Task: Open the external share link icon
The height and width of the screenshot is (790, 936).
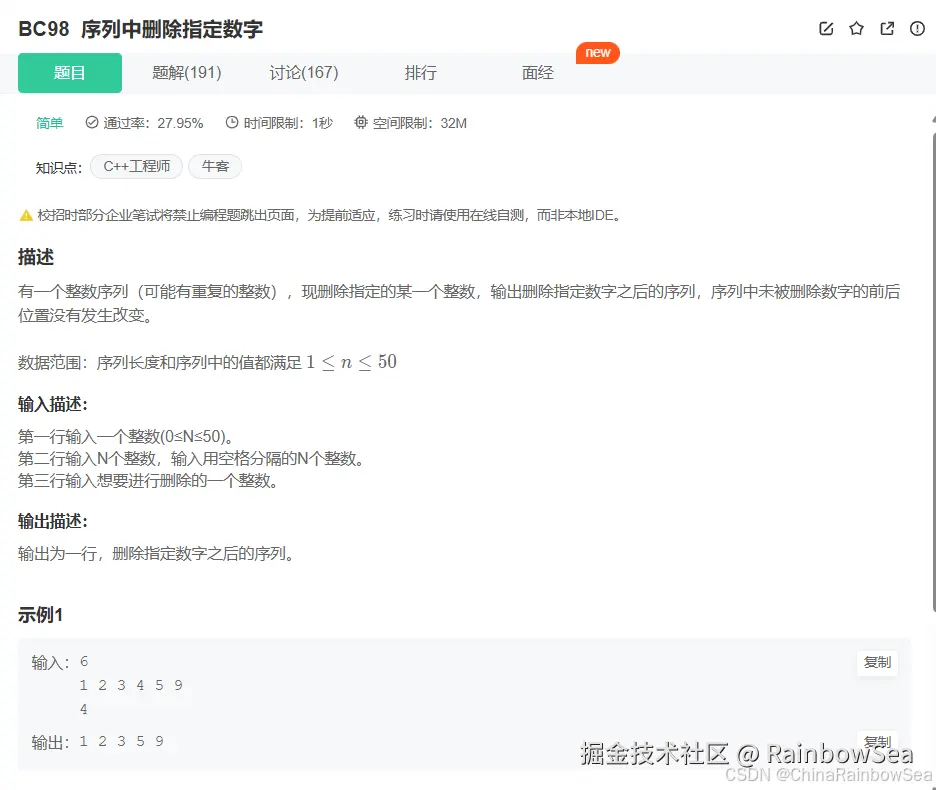Action: click(x=887, y=29)
